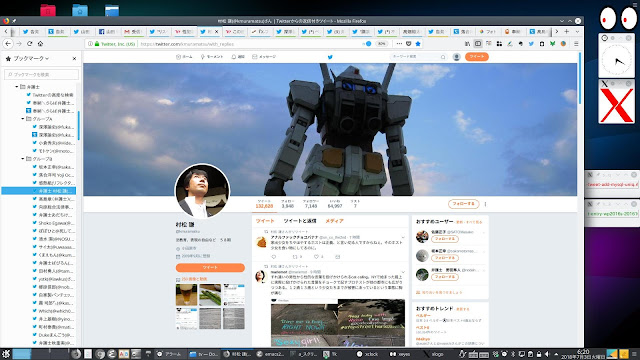Click the blue bookmark star icon
The image size is (640, 360).
pos(418,44)
